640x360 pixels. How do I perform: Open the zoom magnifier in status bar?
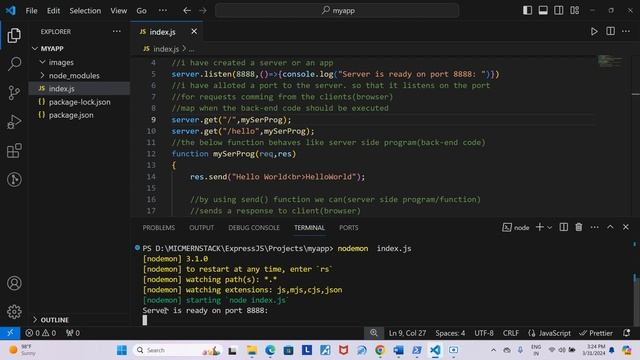(x=374, y=333)
